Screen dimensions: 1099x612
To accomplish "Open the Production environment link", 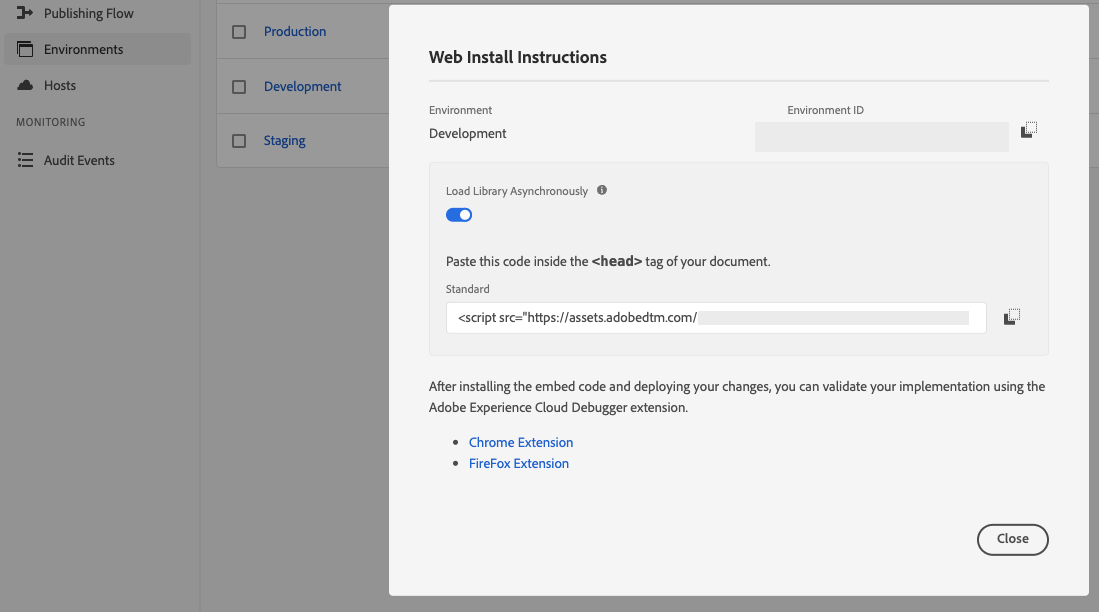I will click(x=295, y=32).
